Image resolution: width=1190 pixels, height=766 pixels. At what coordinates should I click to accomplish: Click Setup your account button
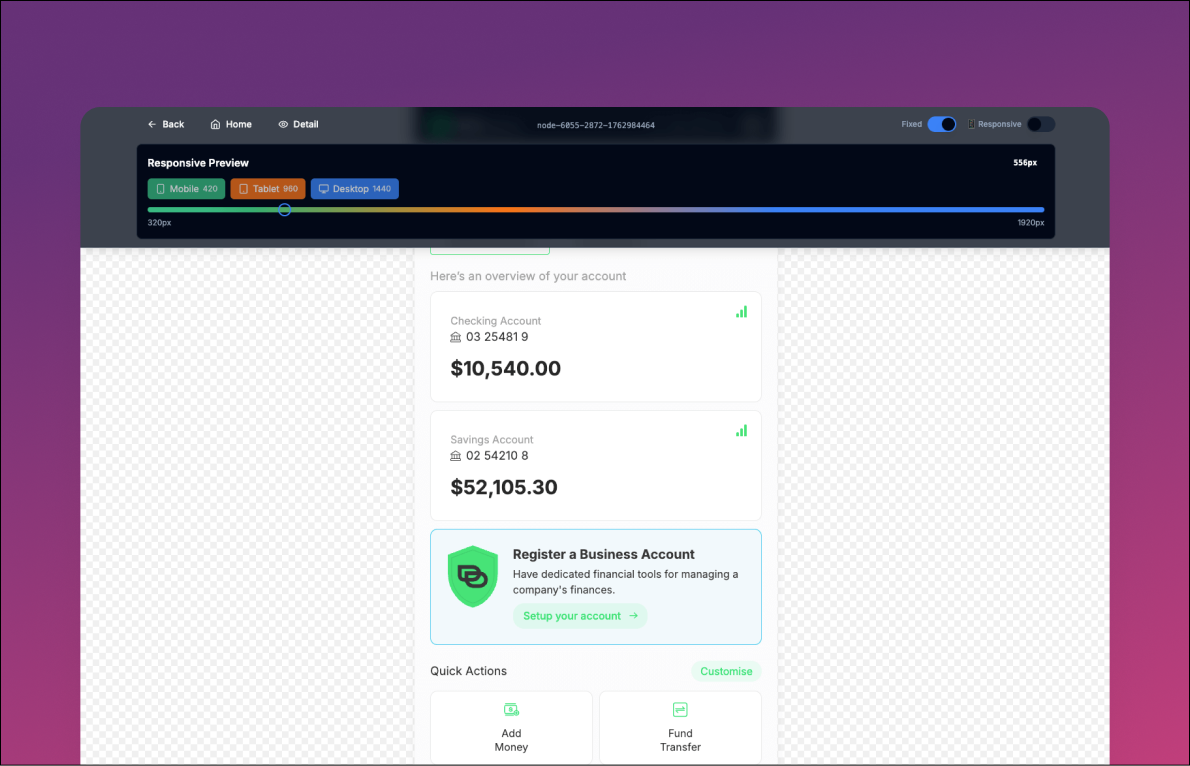[x=580, y=616]
